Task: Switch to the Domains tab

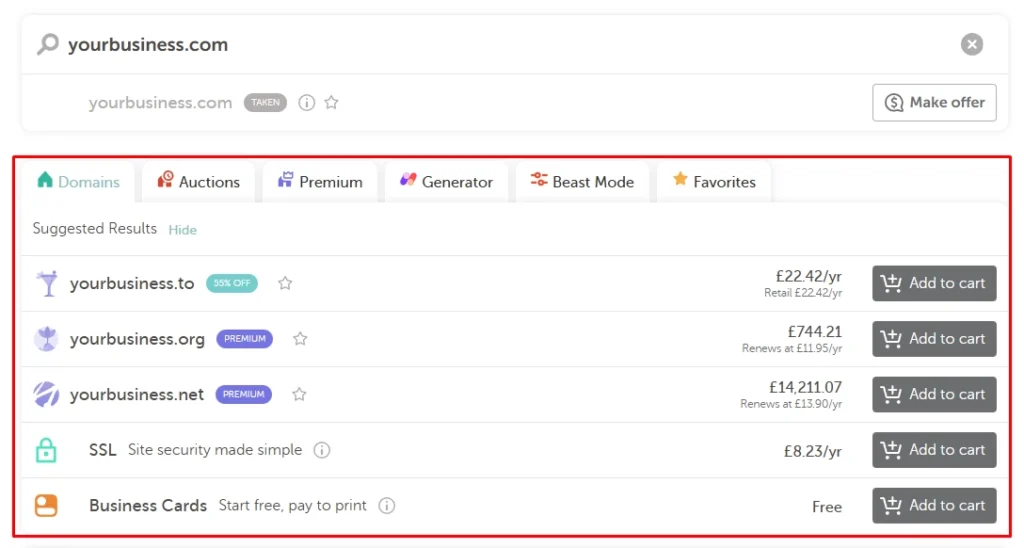Action: (x=78, y=182)
